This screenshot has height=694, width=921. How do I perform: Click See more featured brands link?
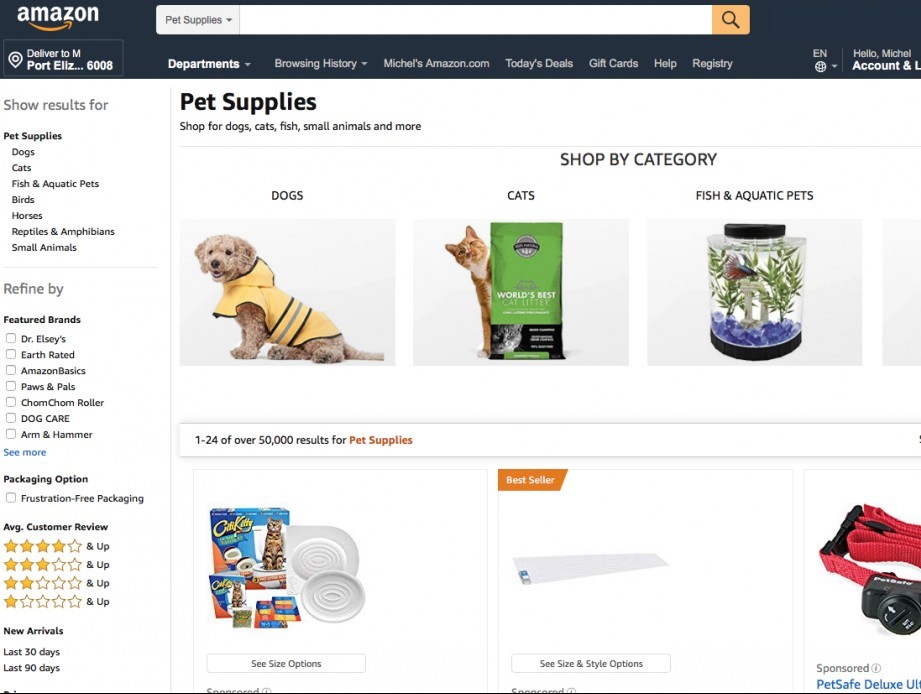click(25, 452)
